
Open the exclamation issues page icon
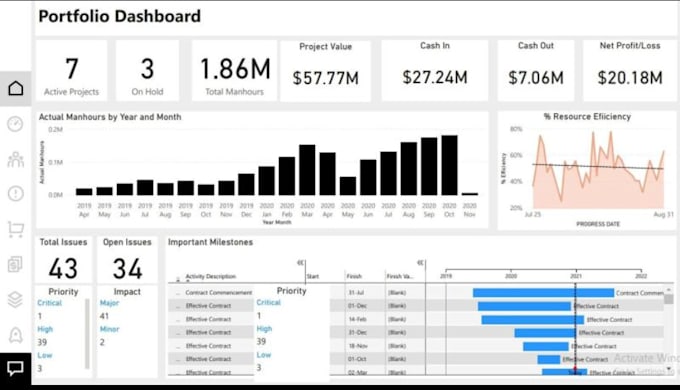point(16,193)
